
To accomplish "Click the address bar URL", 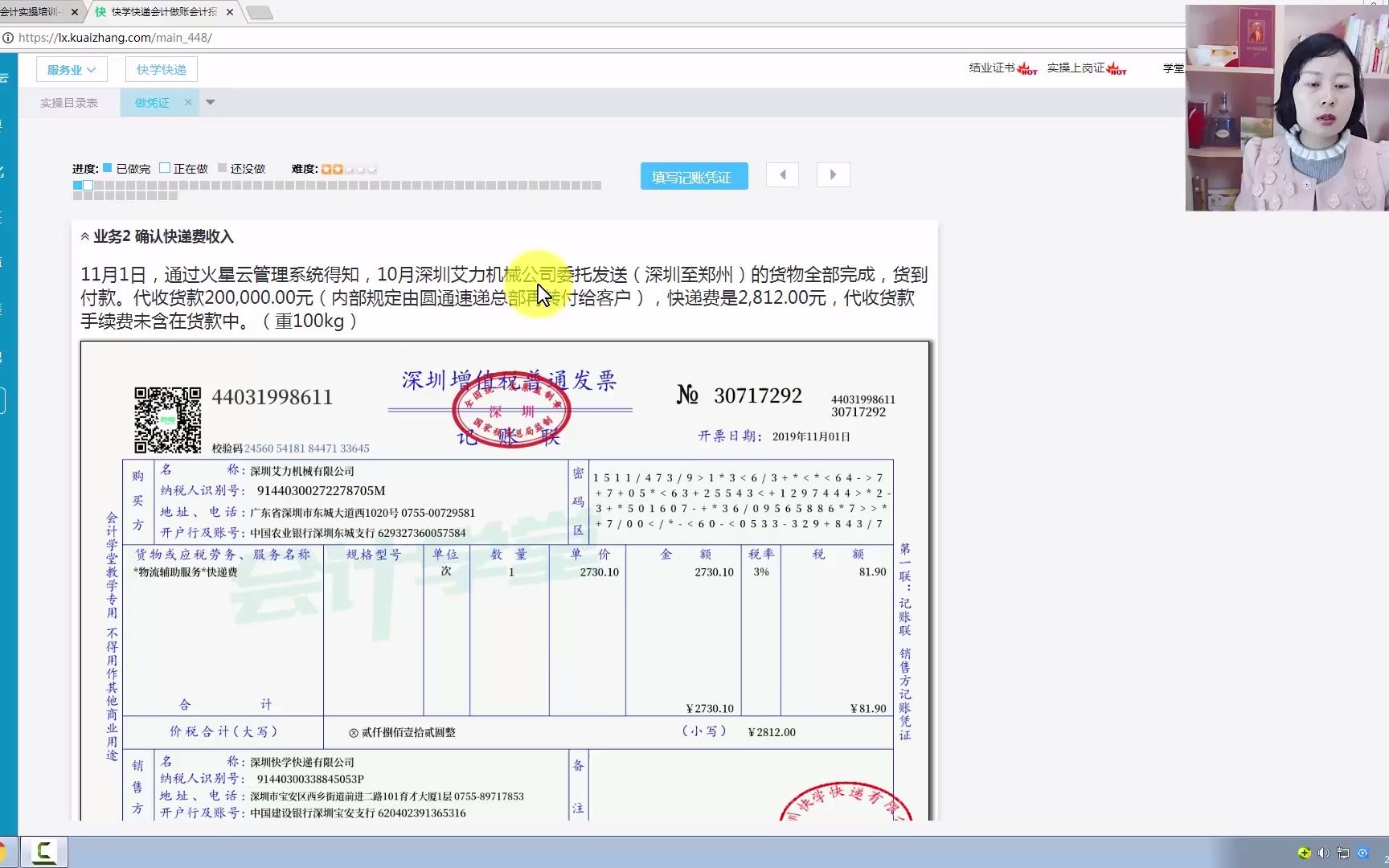I will click(115, 38).
